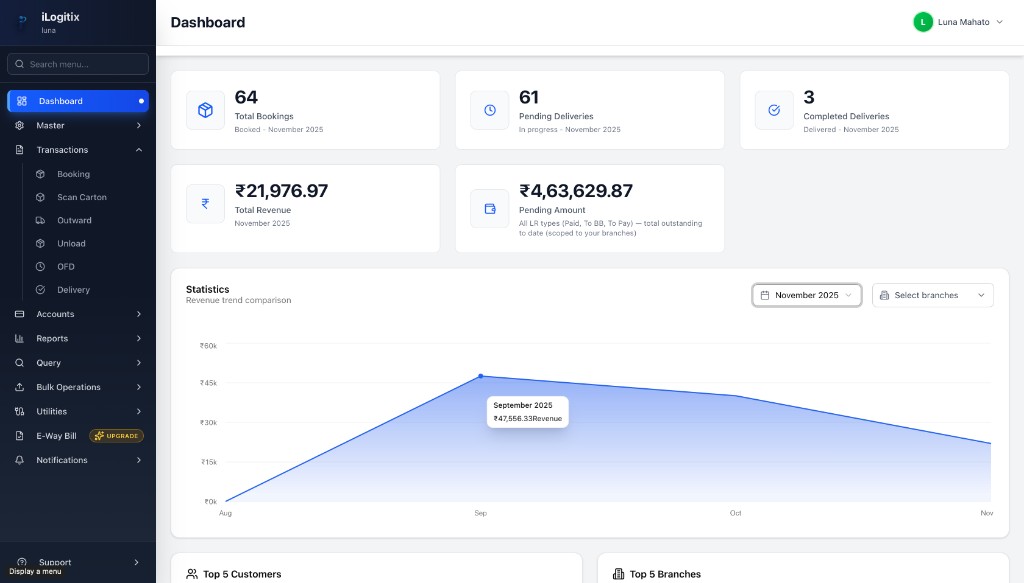
Task: Expand the Utilities menu chevron
Action: pyautogui.click(x=138, y=411)
